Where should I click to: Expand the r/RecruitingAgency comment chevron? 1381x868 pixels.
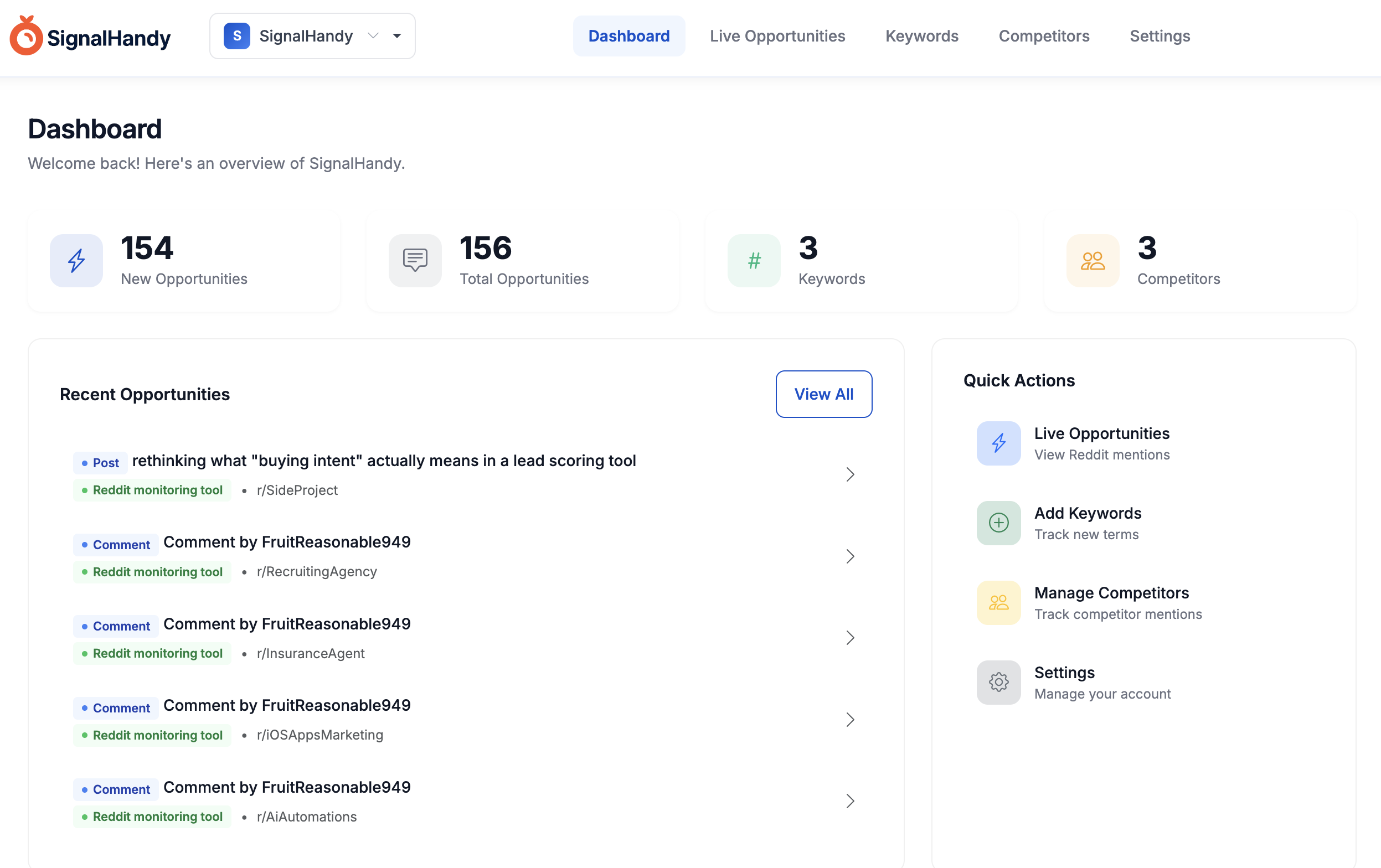[850, 556]
